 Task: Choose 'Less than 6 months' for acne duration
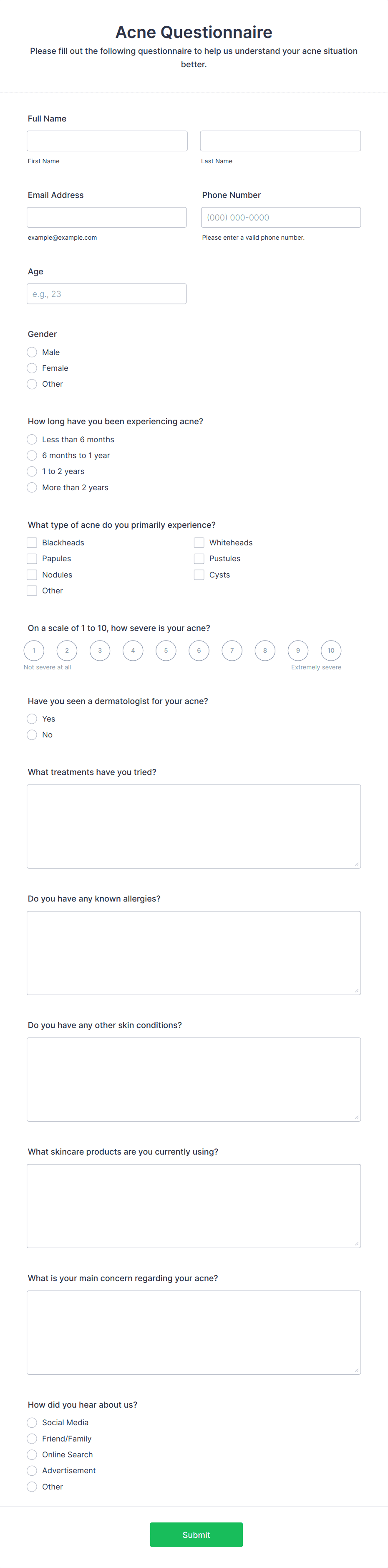(x=32, y=439)
